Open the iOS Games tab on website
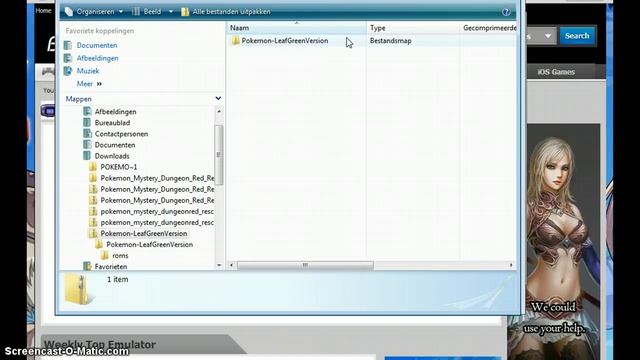This screenshot has height=360, width=640. (556, 72)
